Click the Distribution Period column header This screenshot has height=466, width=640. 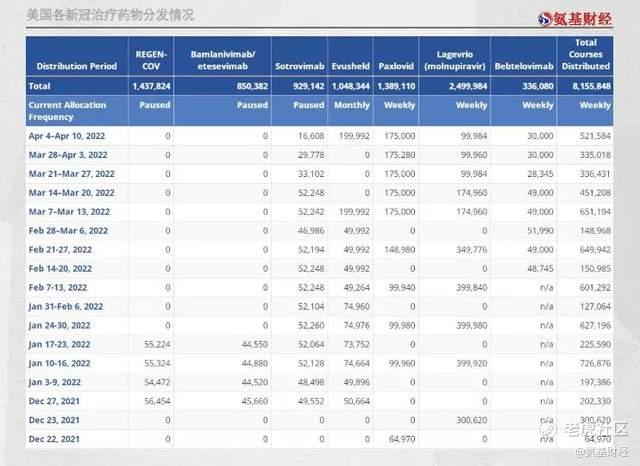pyautogui.click(x=75, y=66)
